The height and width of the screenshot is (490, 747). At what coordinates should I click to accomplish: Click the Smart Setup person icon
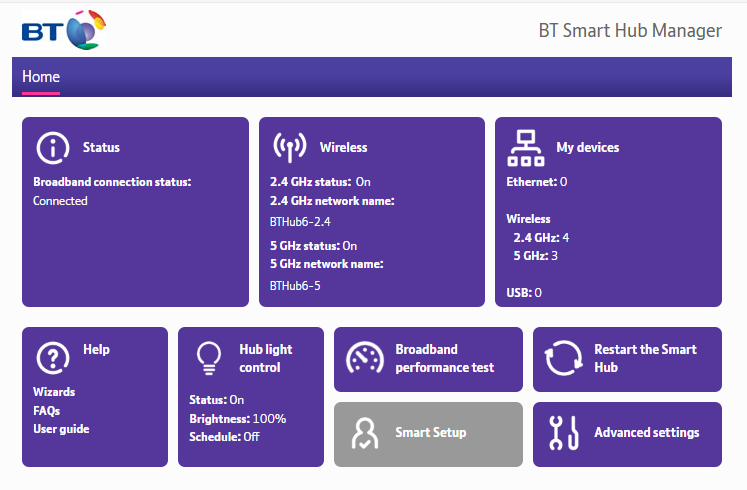(x=365, y=433)
